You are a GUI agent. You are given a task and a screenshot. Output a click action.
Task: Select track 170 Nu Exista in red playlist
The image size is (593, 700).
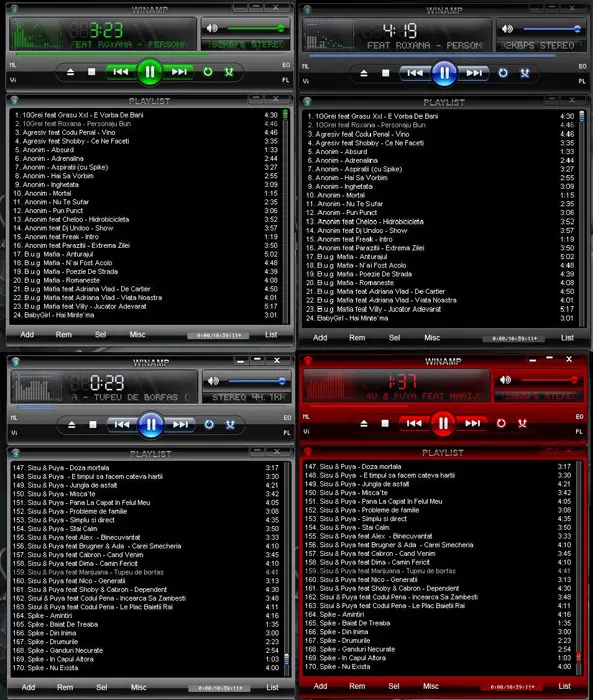(438, 667)
